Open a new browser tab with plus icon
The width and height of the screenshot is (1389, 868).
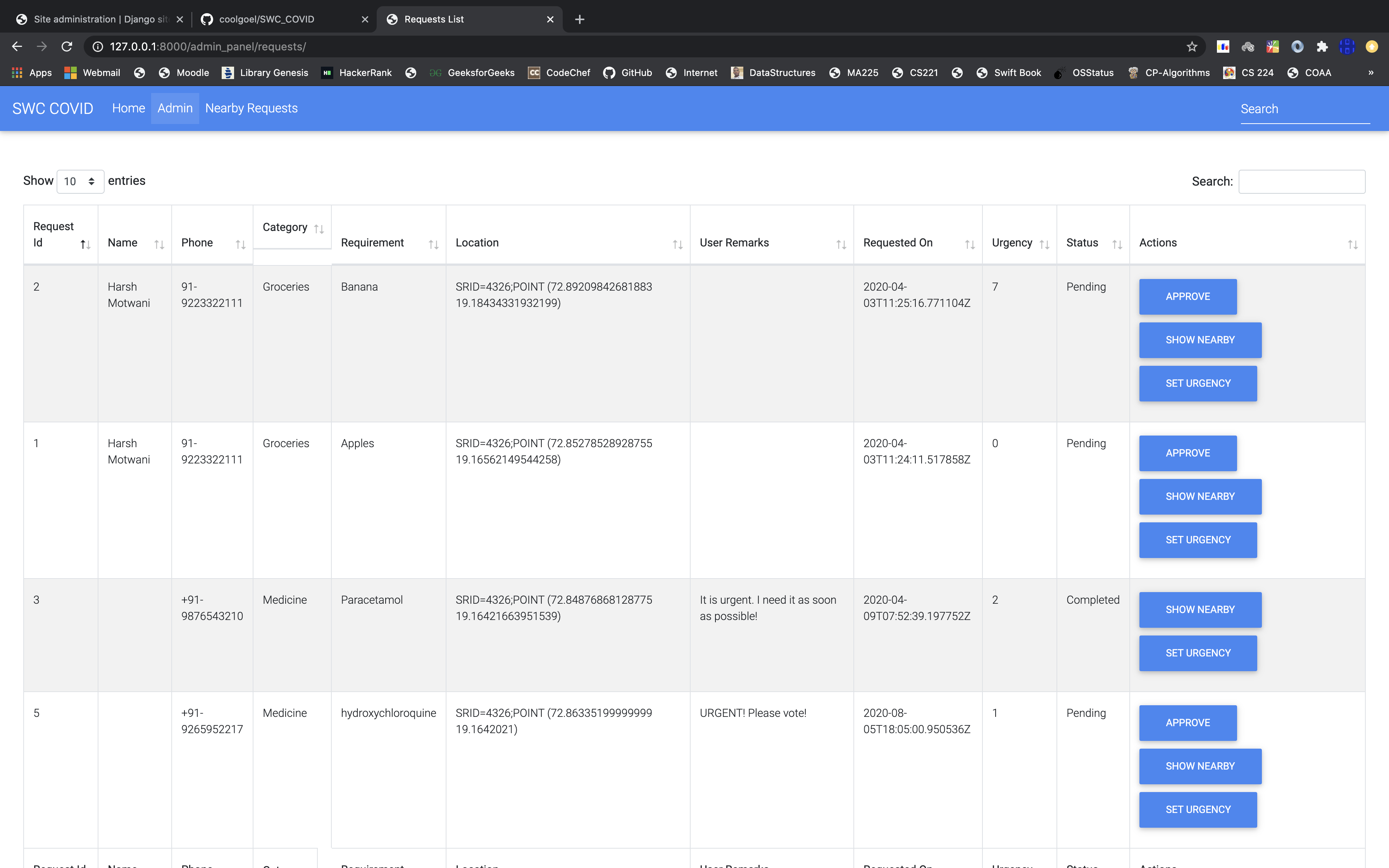580,19
